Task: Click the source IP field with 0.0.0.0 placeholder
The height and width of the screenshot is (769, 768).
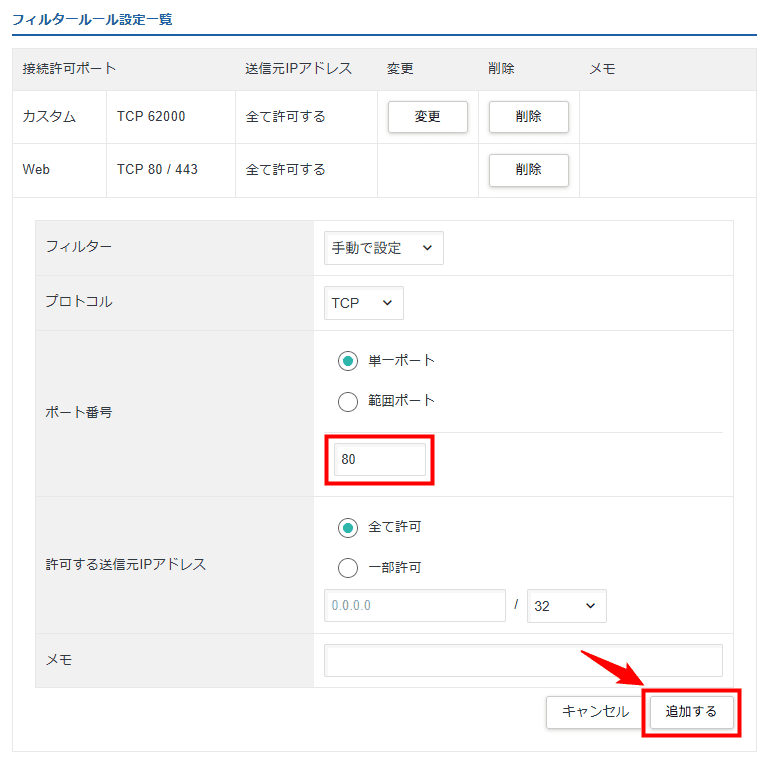Action: pos(414,606)
